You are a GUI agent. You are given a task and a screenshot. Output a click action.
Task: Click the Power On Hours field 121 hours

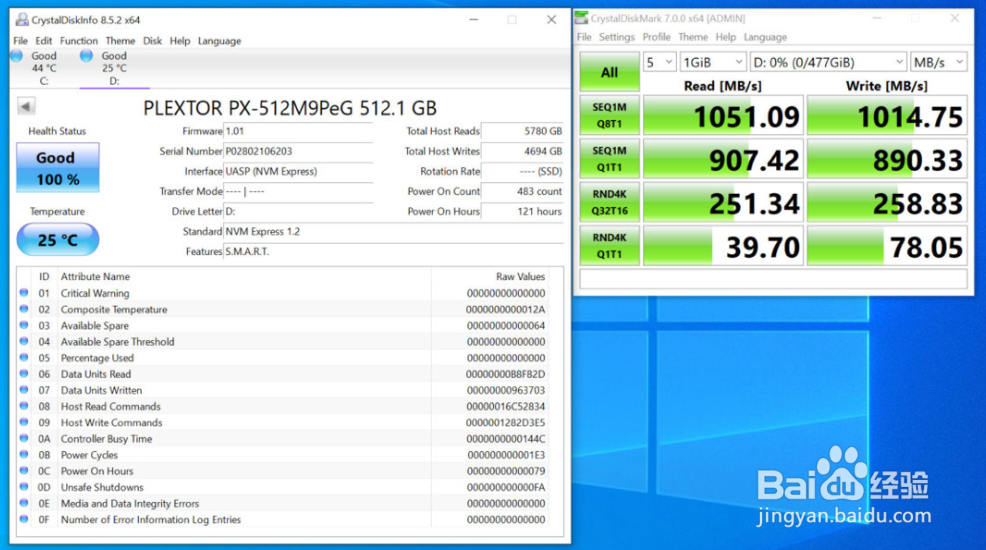(522, 211)
